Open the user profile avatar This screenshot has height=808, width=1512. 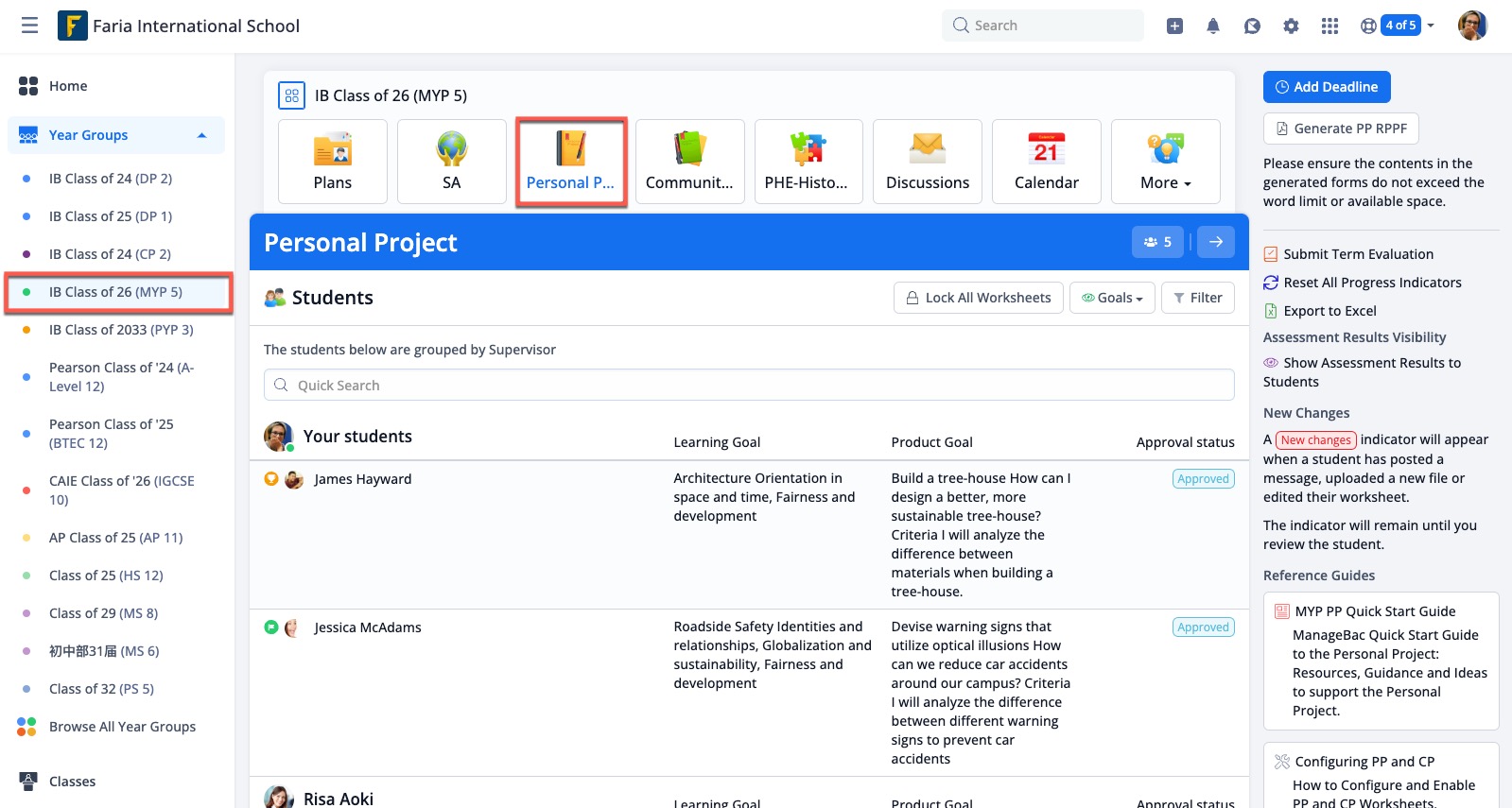1473,26
